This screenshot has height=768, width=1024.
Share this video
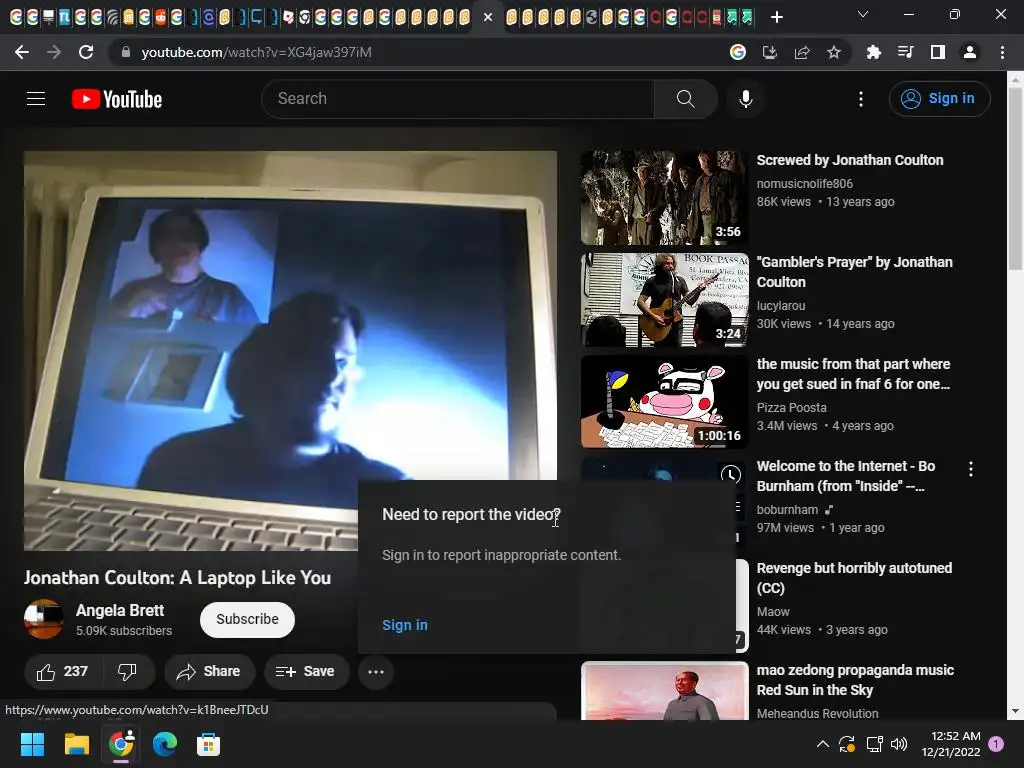point(209,671)
